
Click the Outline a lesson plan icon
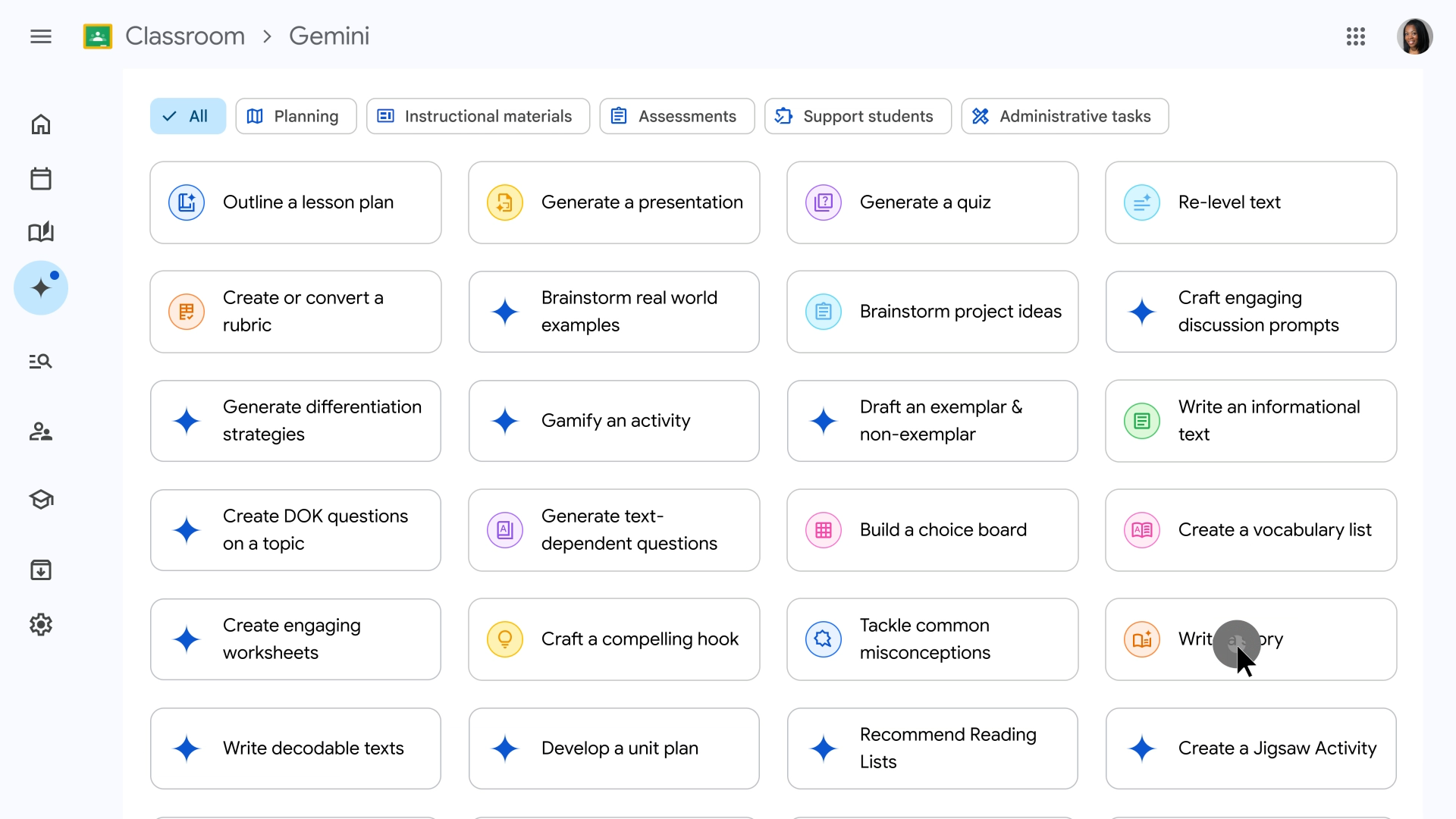(x=187, y=202)
